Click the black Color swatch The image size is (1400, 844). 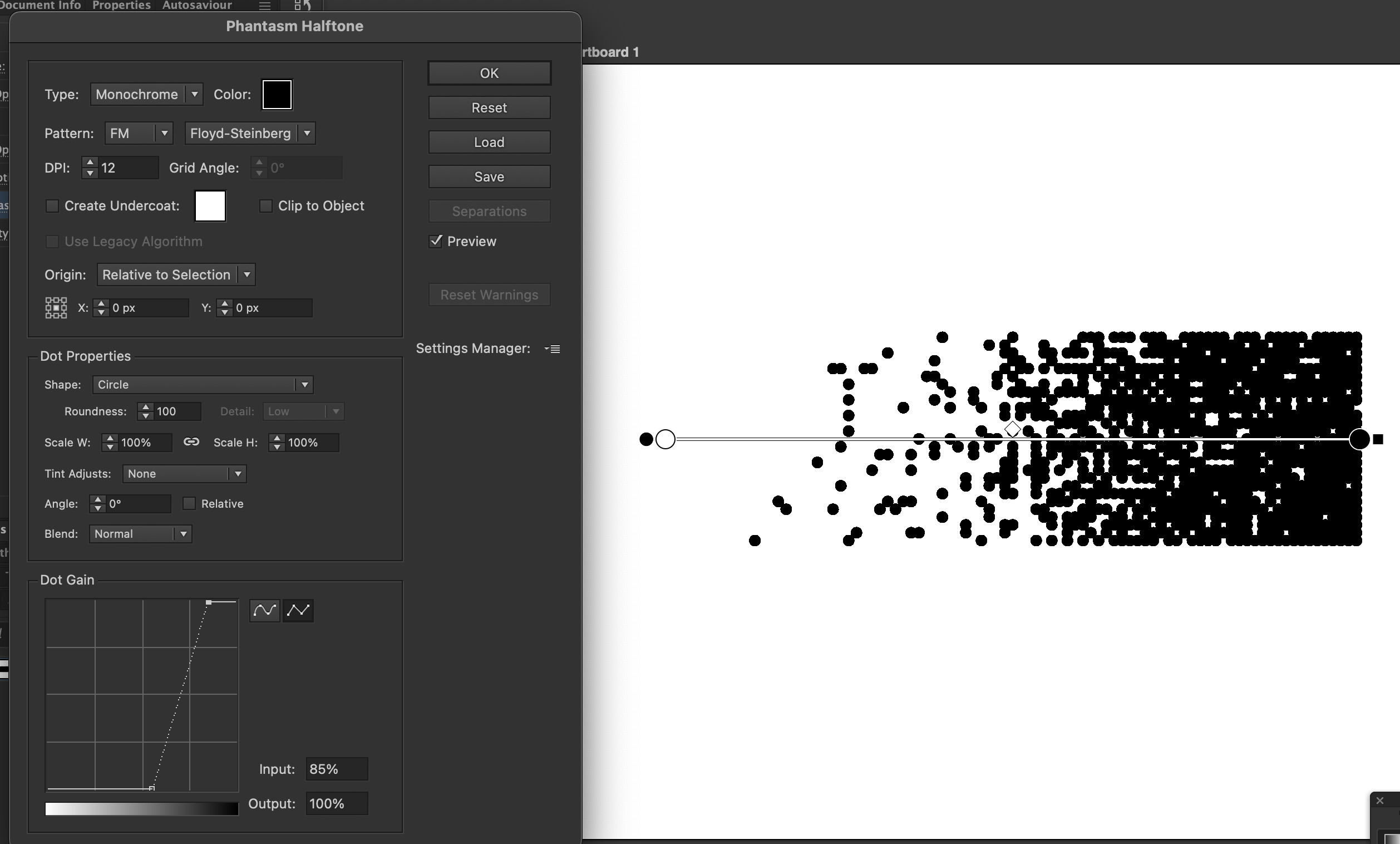[277, 94]
